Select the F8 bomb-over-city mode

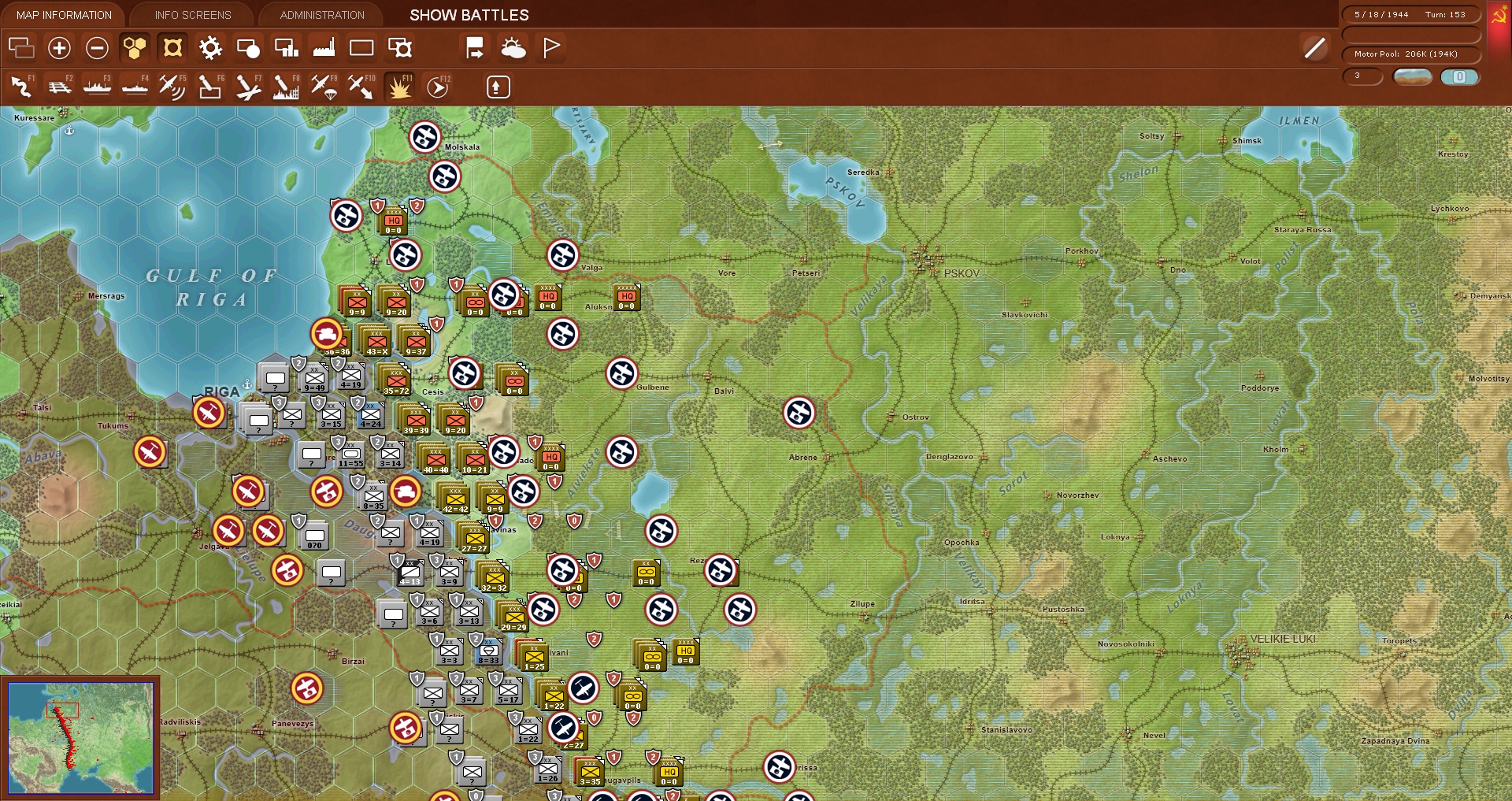286,87
